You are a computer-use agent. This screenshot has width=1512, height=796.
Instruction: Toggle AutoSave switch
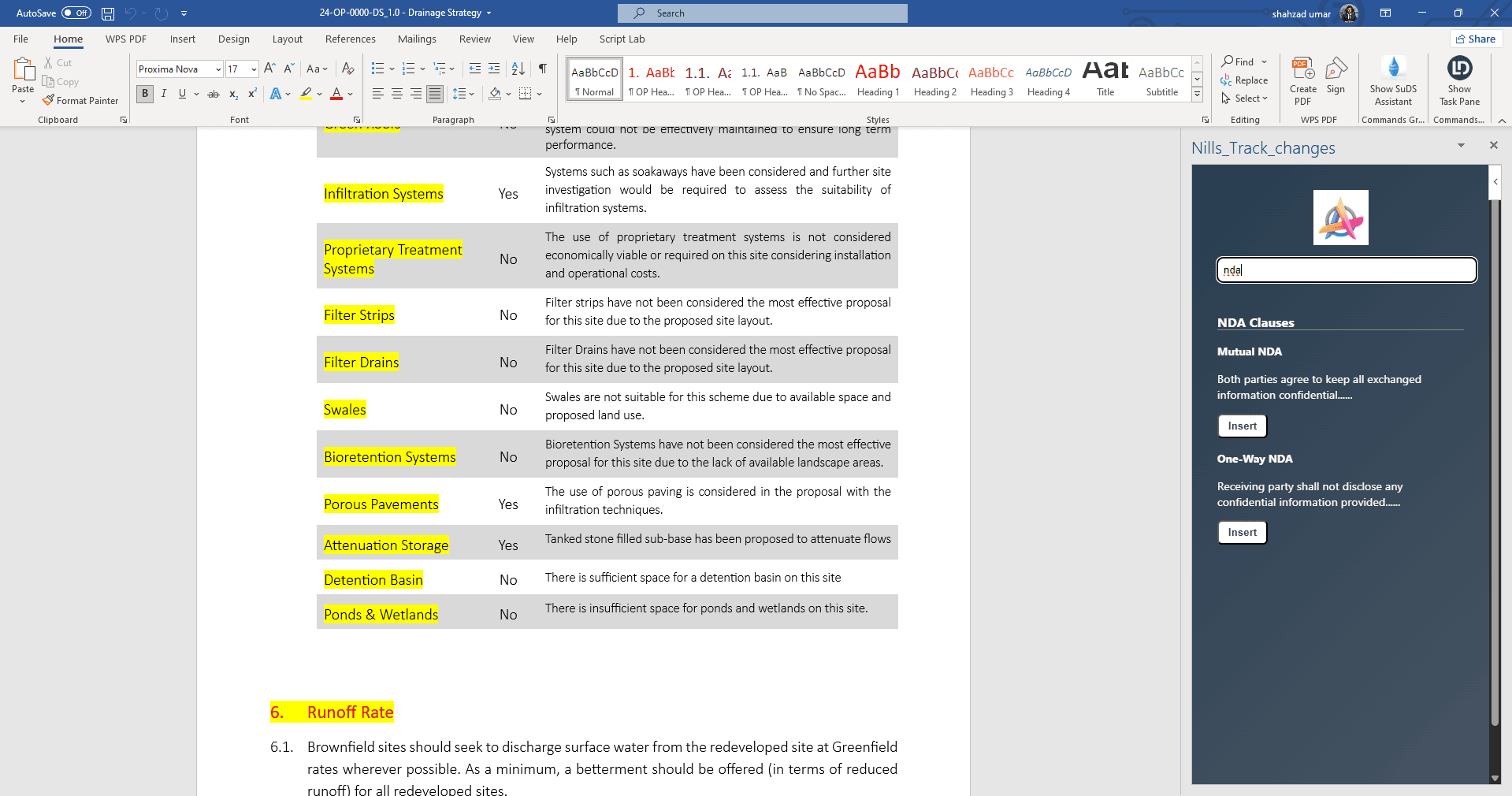(76, 13)
